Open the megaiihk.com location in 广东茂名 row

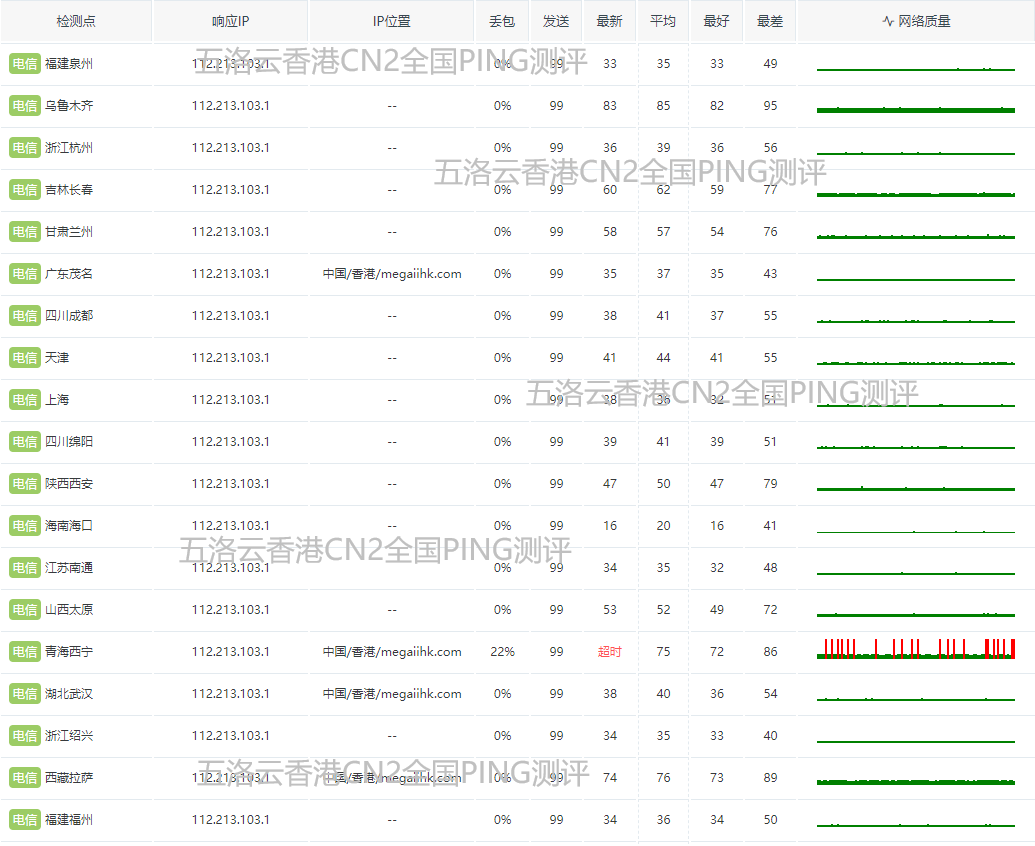point(392,274)
